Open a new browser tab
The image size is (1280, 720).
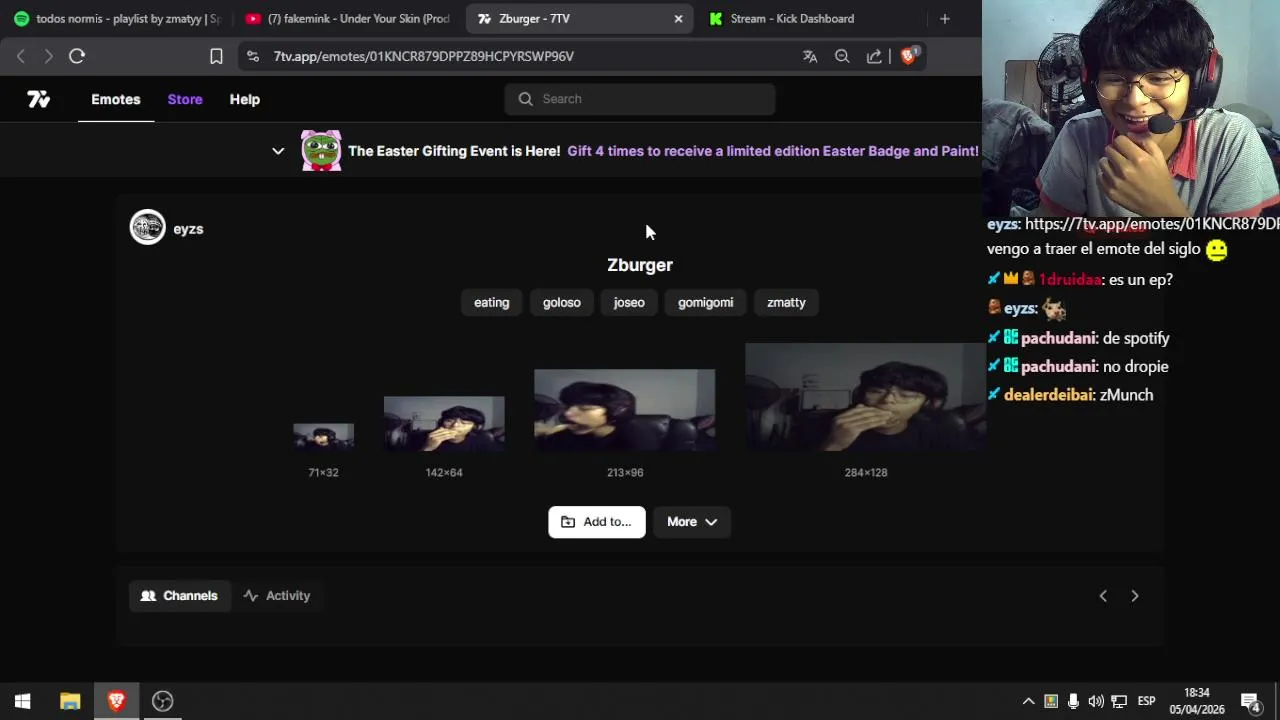click(x=944, y=18)
